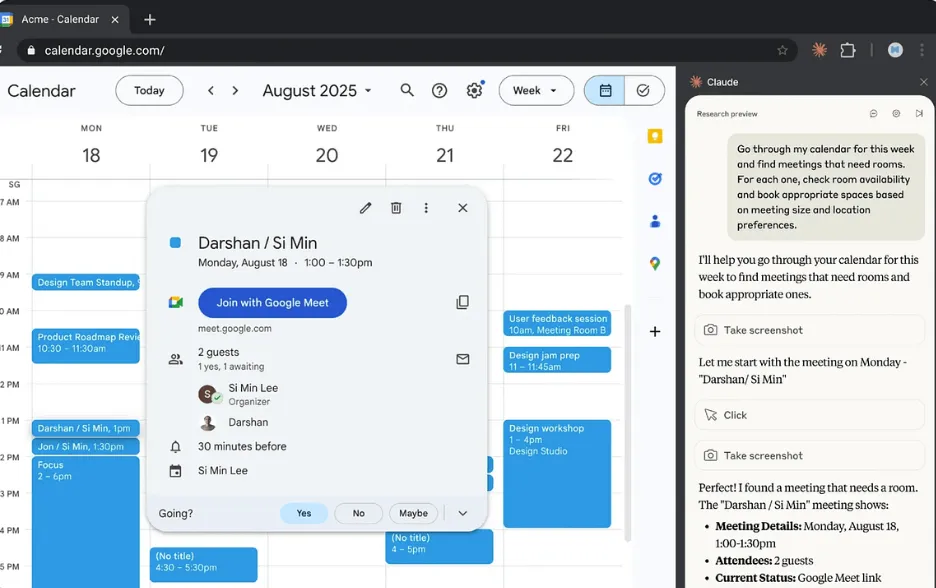936x588 pixels.
Task: Switch to Calendar view toggle
Action: [x=605, y=91]
